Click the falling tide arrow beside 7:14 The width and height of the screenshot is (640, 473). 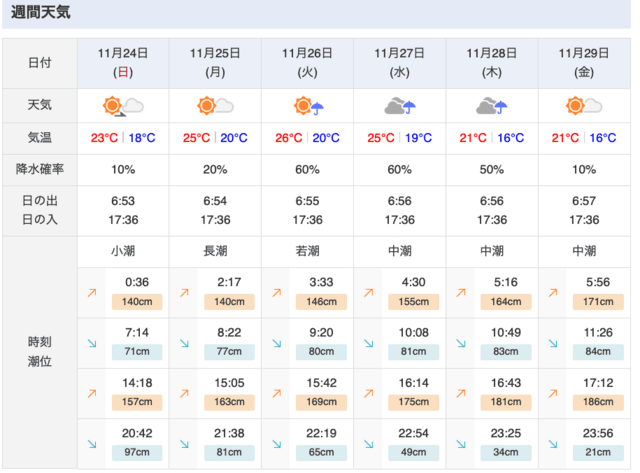(x=91, y=343)
